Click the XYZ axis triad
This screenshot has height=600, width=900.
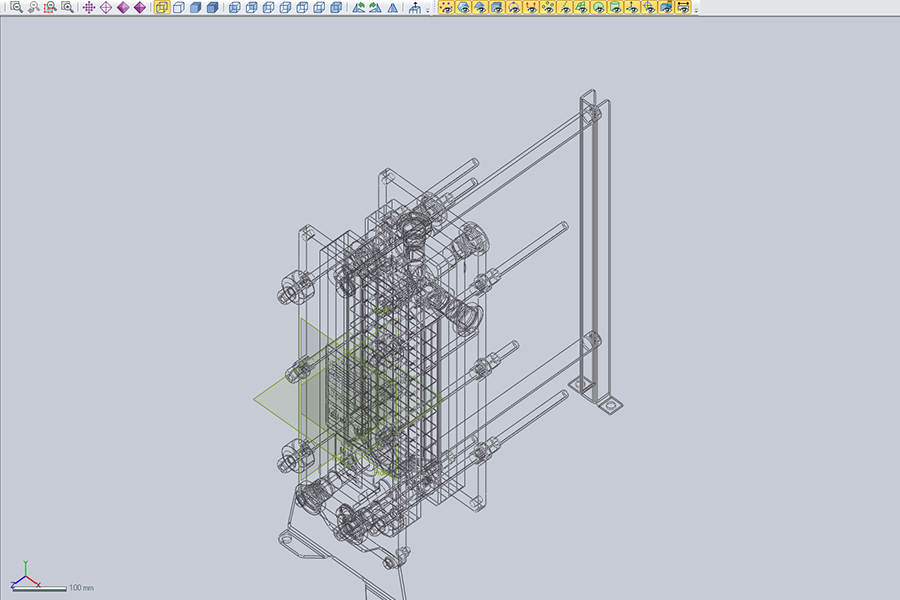pyautogui.click(x=25, y=575)
